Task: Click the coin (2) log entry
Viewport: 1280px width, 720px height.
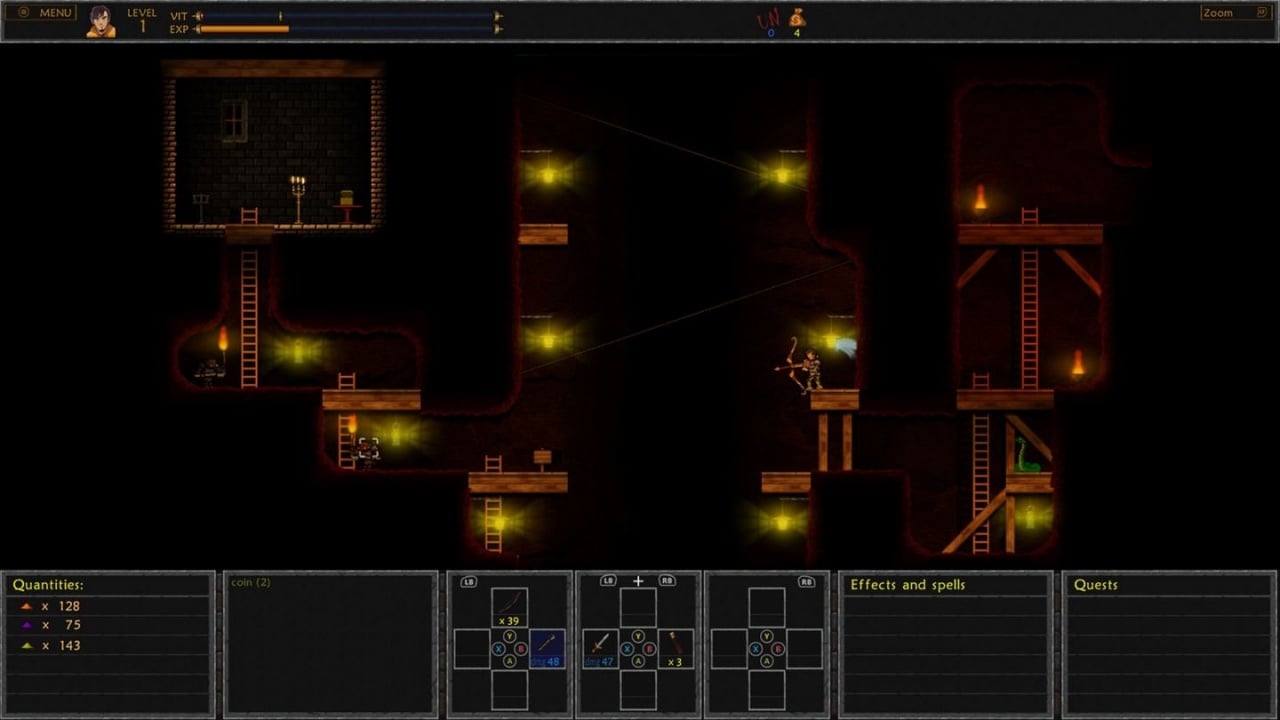Action: (250, 582)
